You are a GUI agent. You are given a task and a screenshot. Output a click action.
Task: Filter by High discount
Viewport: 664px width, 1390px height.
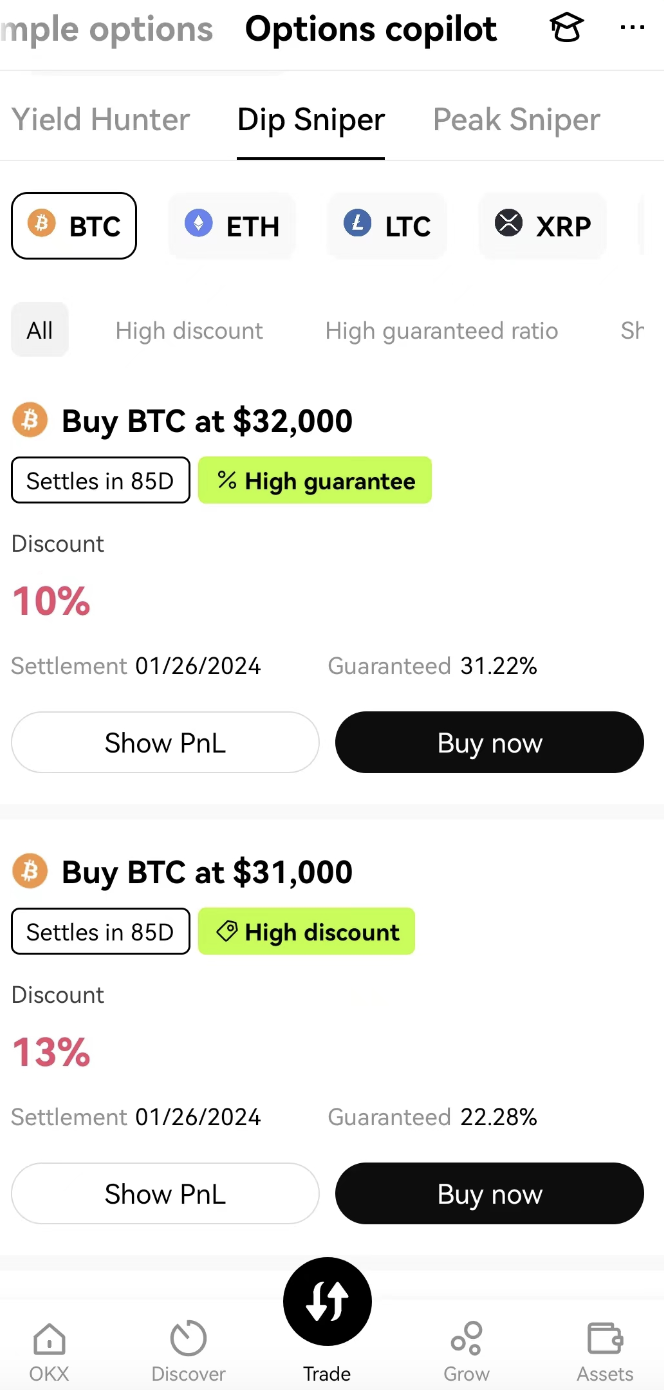[189, 331]
